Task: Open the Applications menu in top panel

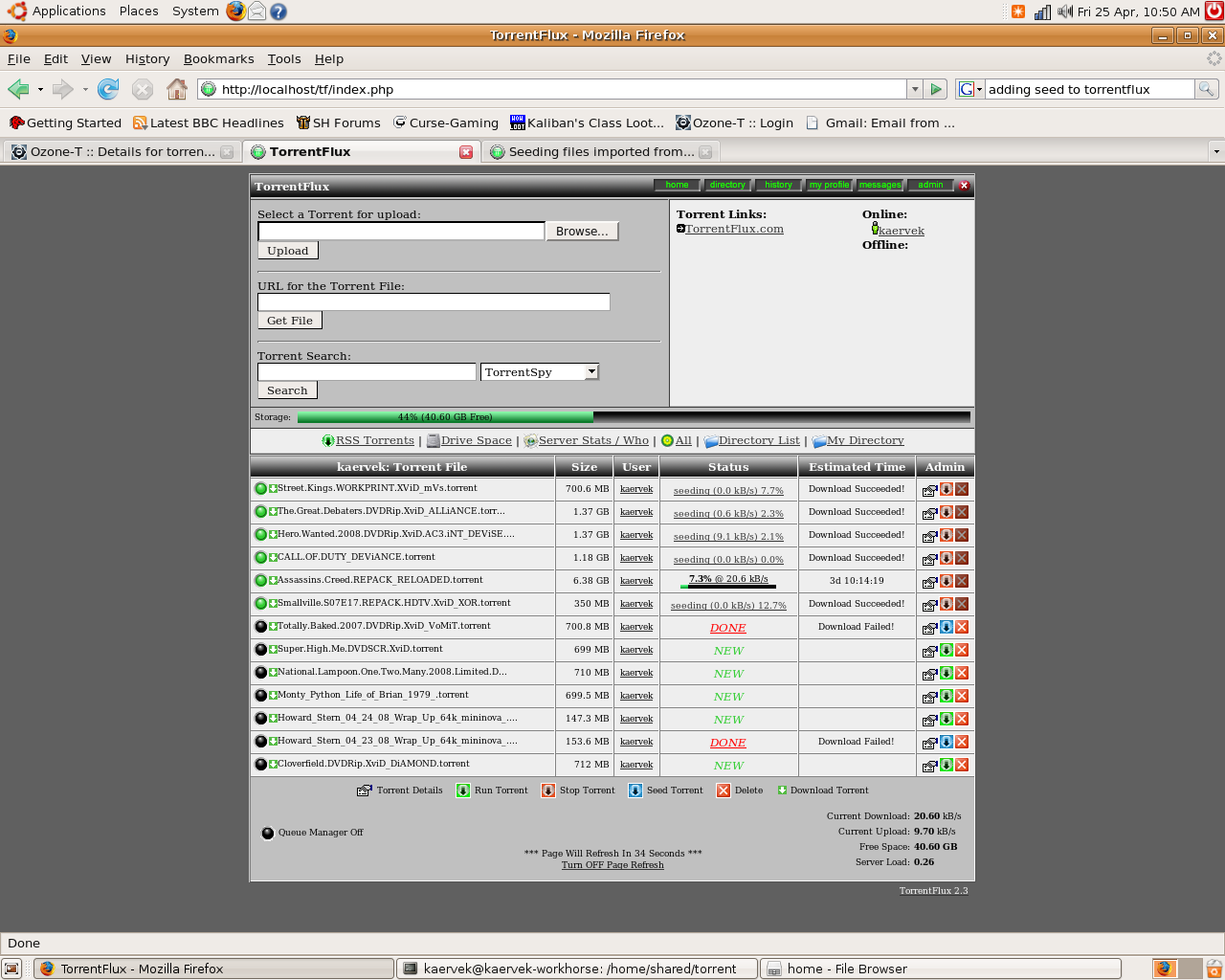Action: pos(69,11)
